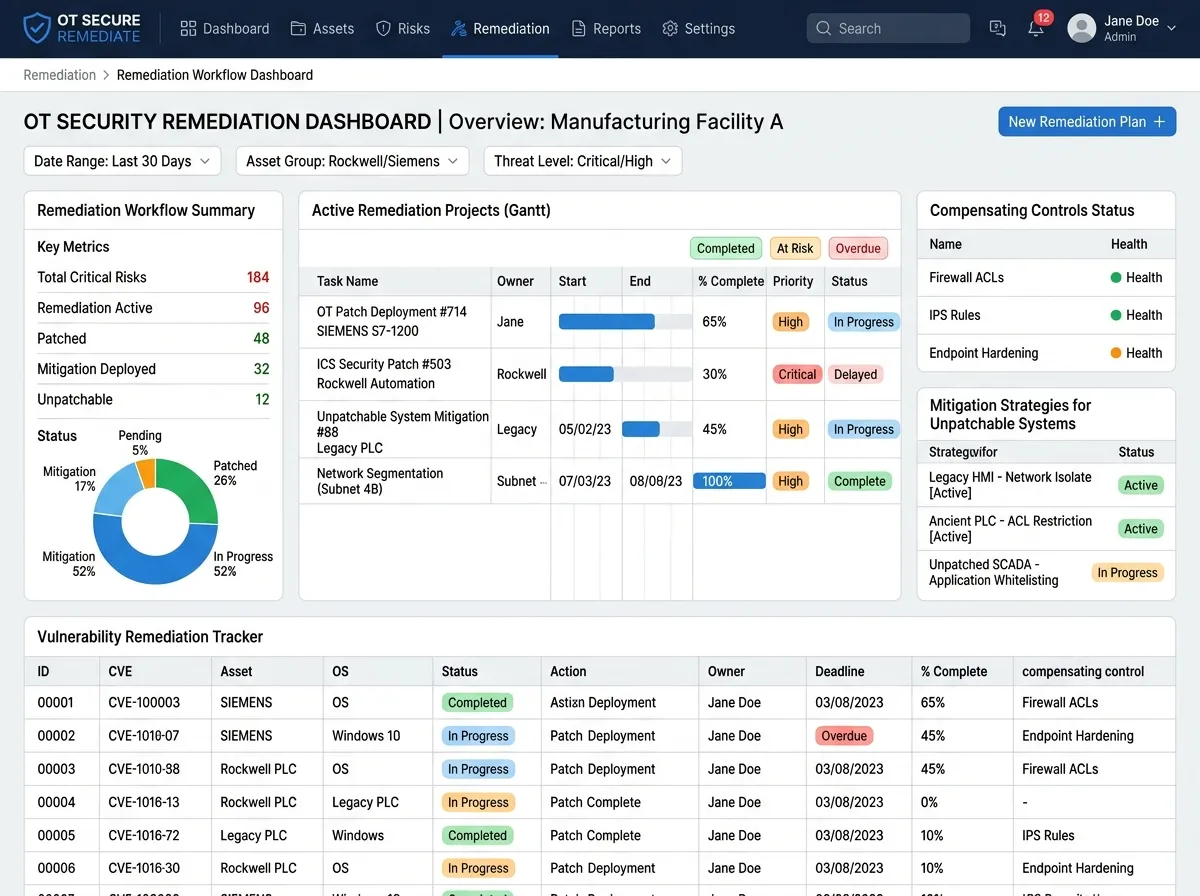Viewport: 1200px width, 896px height.
Task: Click the Delayed status on ICS Security Patch
Action: point(856,374)
